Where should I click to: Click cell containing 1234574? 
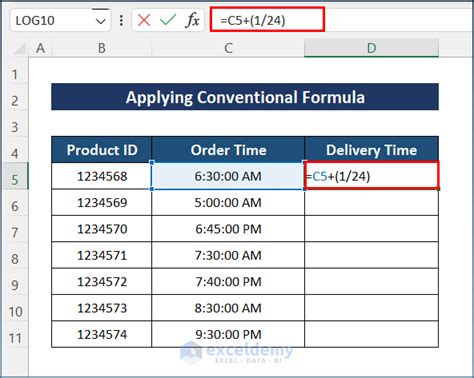click(102, 334)
